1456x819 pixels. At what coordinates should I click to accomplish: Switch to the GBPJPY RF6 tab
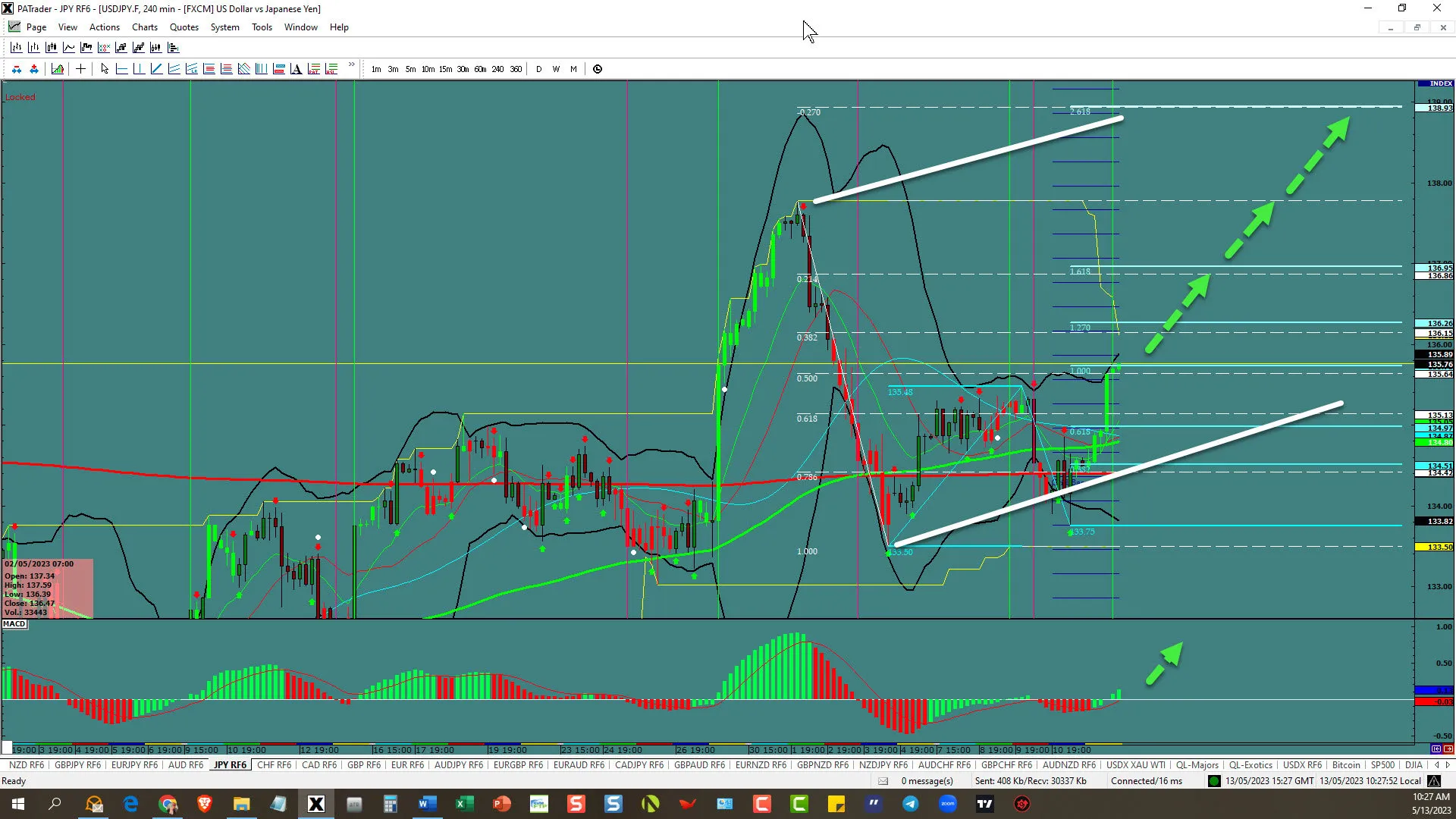(77, 765)
